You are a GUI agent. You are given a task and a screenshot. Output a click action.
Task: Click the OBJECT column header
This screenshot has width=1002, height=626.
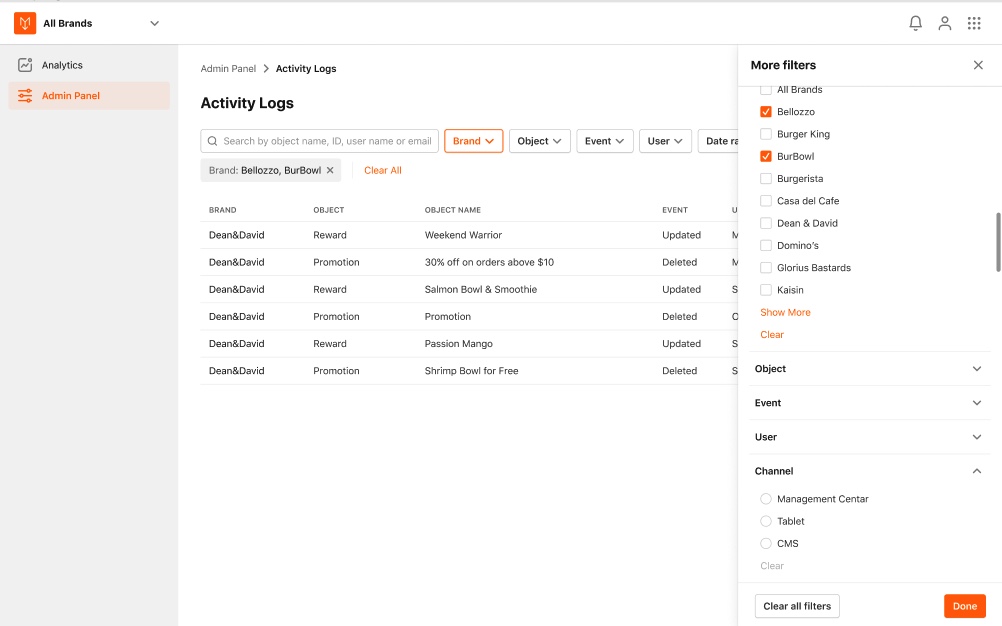pyautogui.click(x=328, y=210)
